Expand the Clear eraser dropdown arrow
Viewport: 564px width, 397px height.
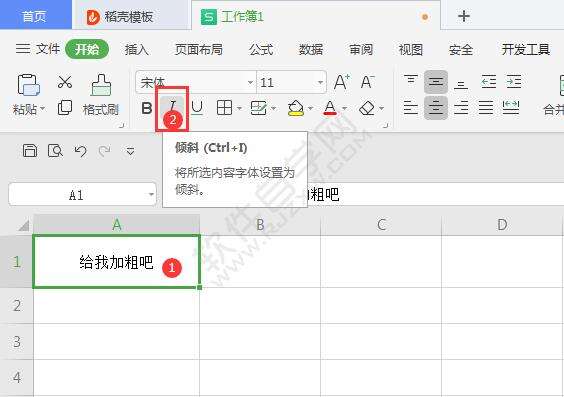point(381,108)
